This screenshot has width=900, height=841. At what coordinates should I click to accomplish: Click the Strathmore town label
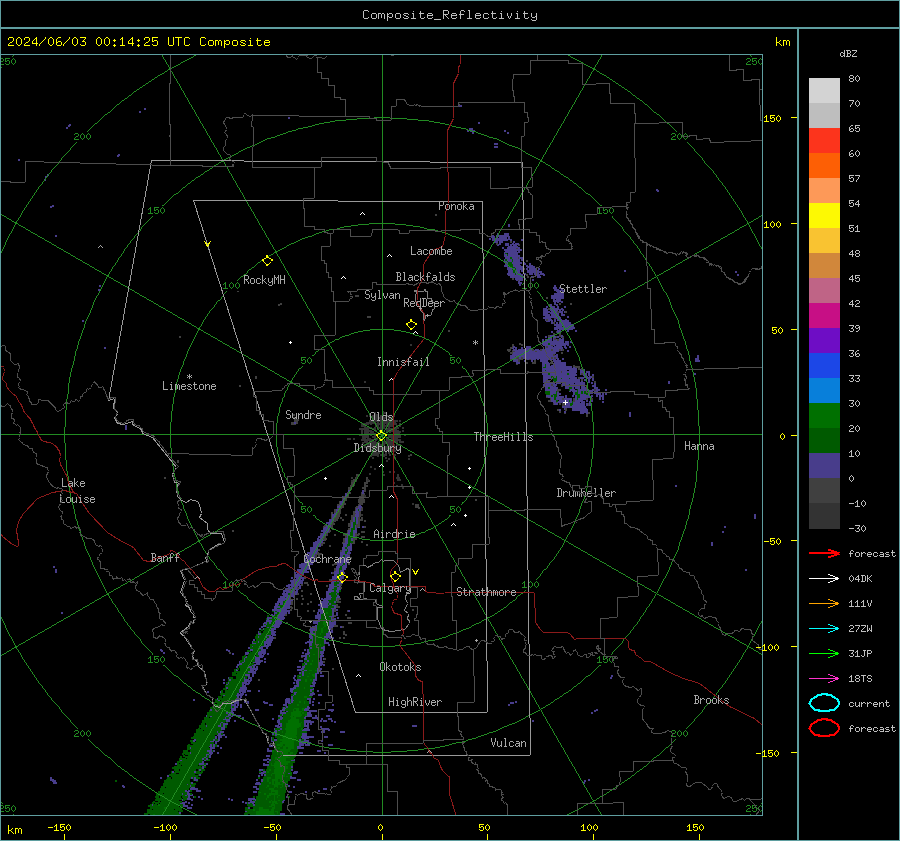coord(486,592)
